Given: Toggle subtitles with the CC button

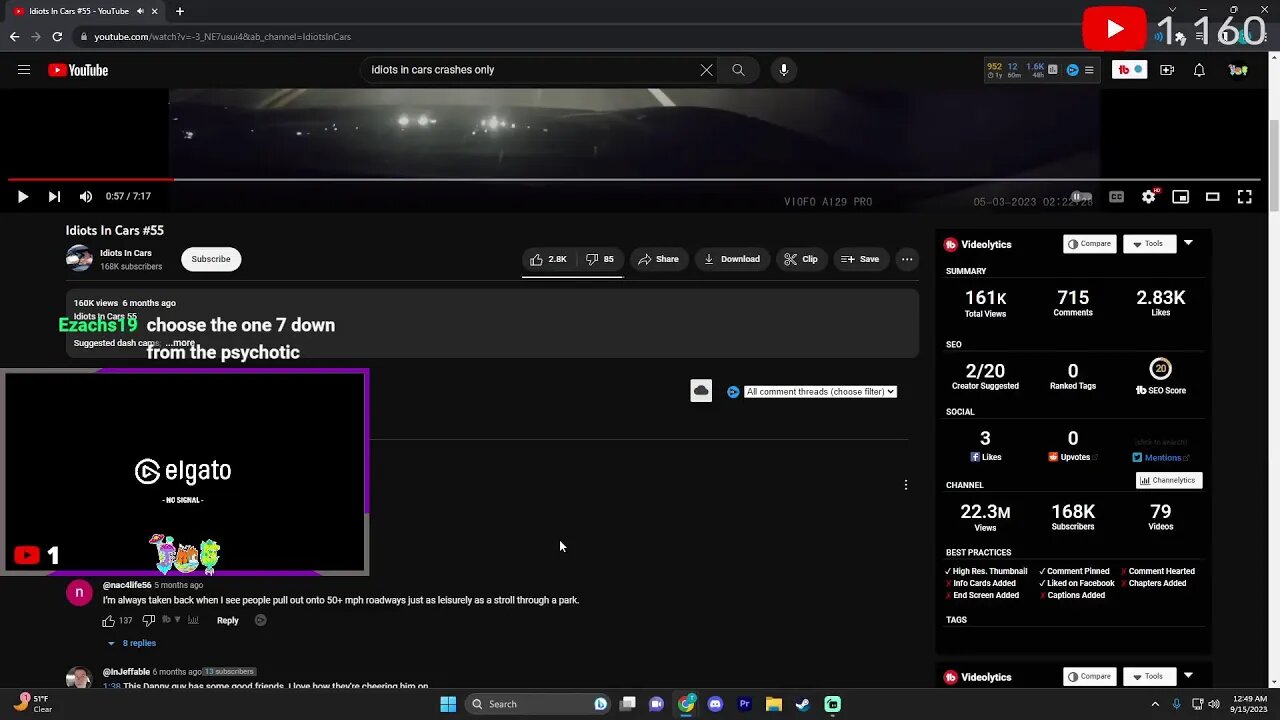Looking at the screenshot, I should [1116, 197].
